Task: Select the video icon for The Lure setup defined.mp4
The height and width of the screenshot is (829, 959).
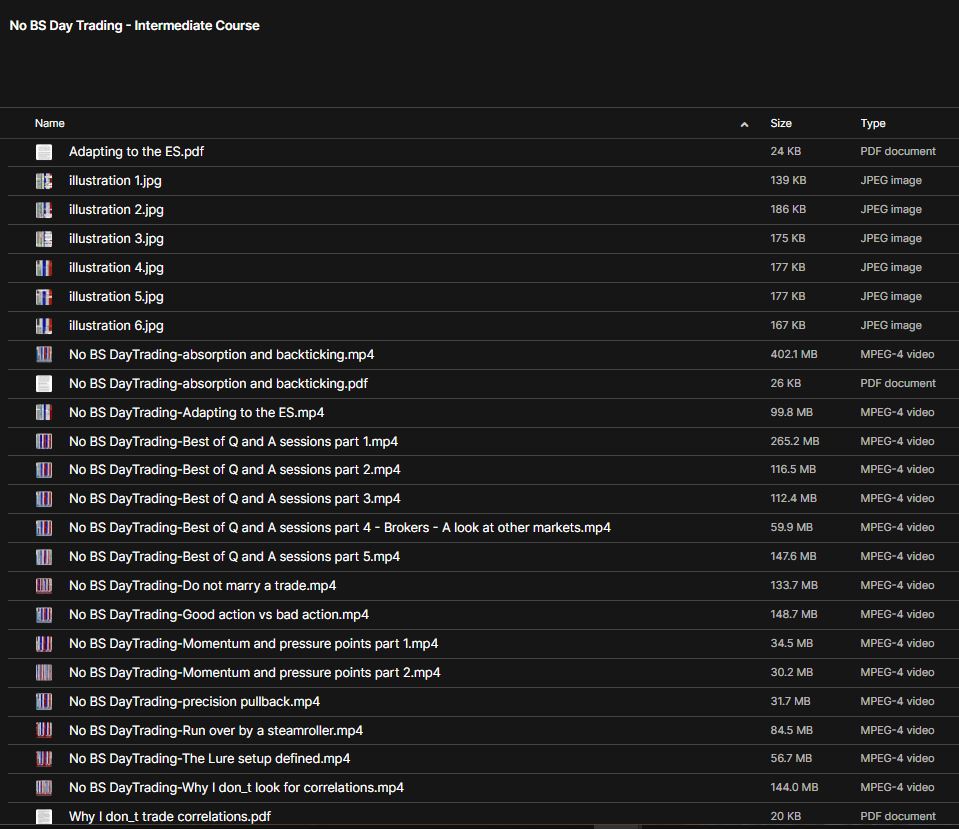Action: click(x=42, y=759)
